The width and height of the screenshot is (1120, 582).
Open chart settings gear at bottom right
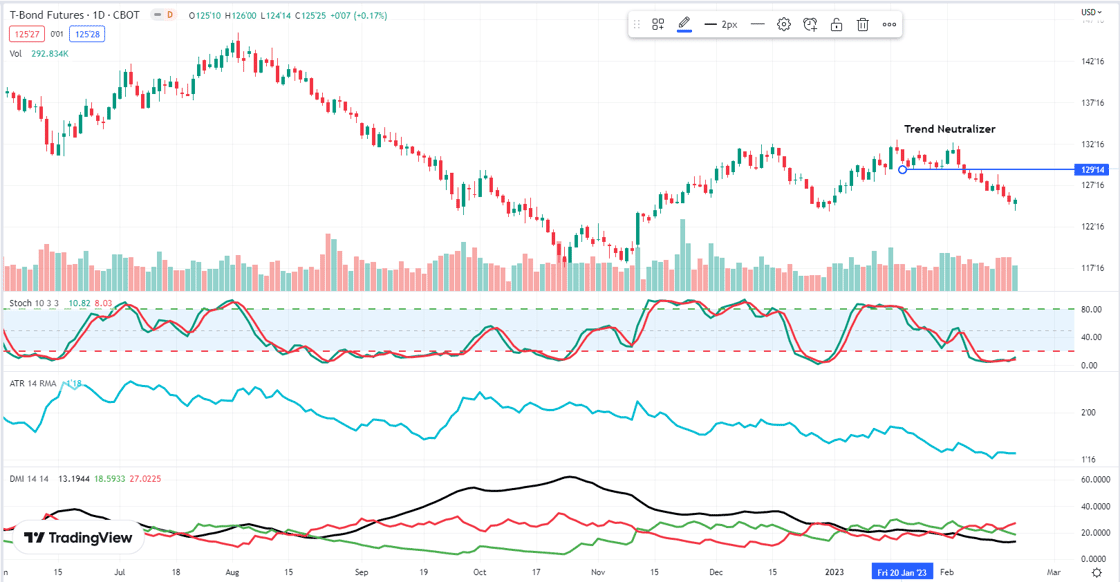tap(1097, 572)
